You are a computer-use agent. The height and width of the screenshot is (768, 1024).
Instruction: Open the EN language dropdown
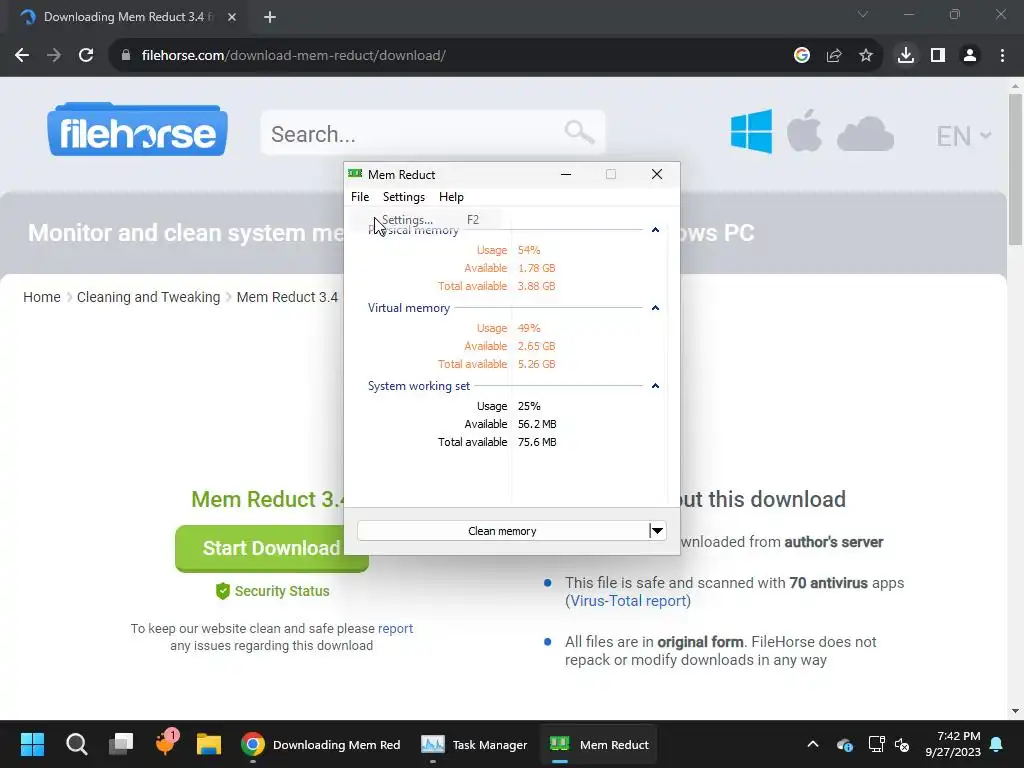[963, 136]
